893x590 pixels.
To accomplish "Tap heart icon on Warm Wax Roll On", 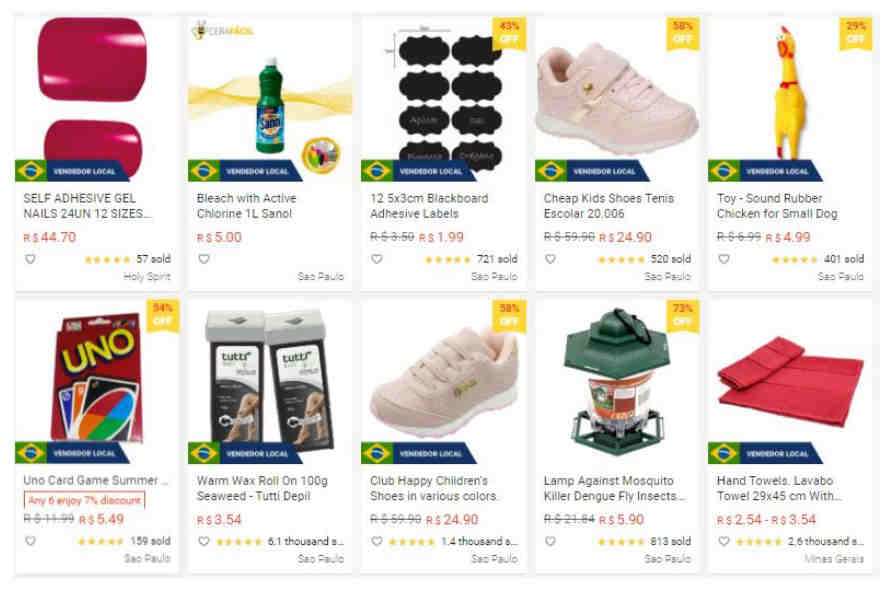I will tap(204, 541).
